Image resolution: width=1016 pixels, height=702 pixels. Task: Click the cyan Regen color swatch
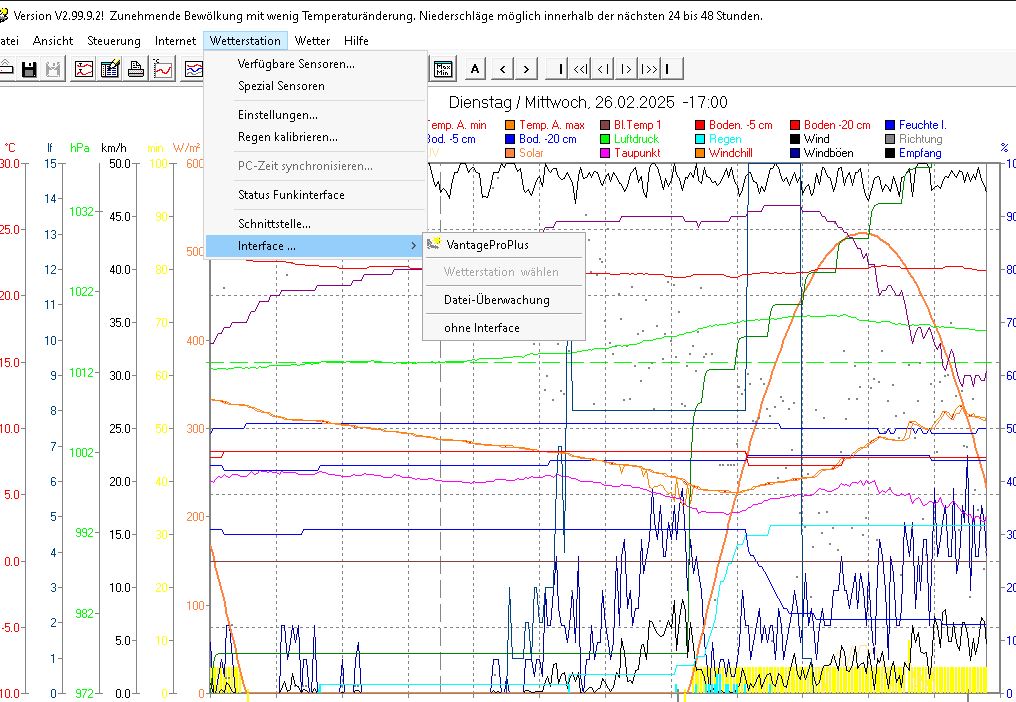(701, 139)
